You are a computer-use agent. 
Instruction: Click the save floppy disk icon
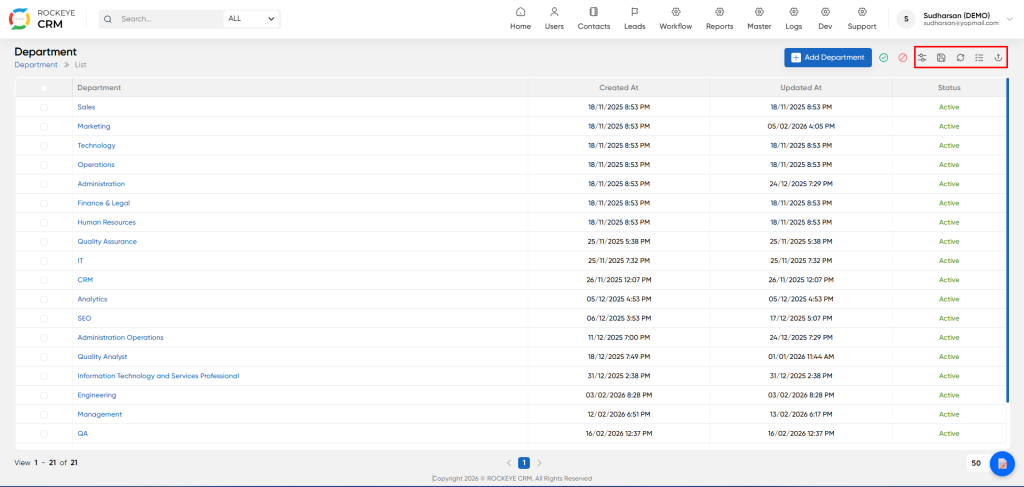(941, 57)
